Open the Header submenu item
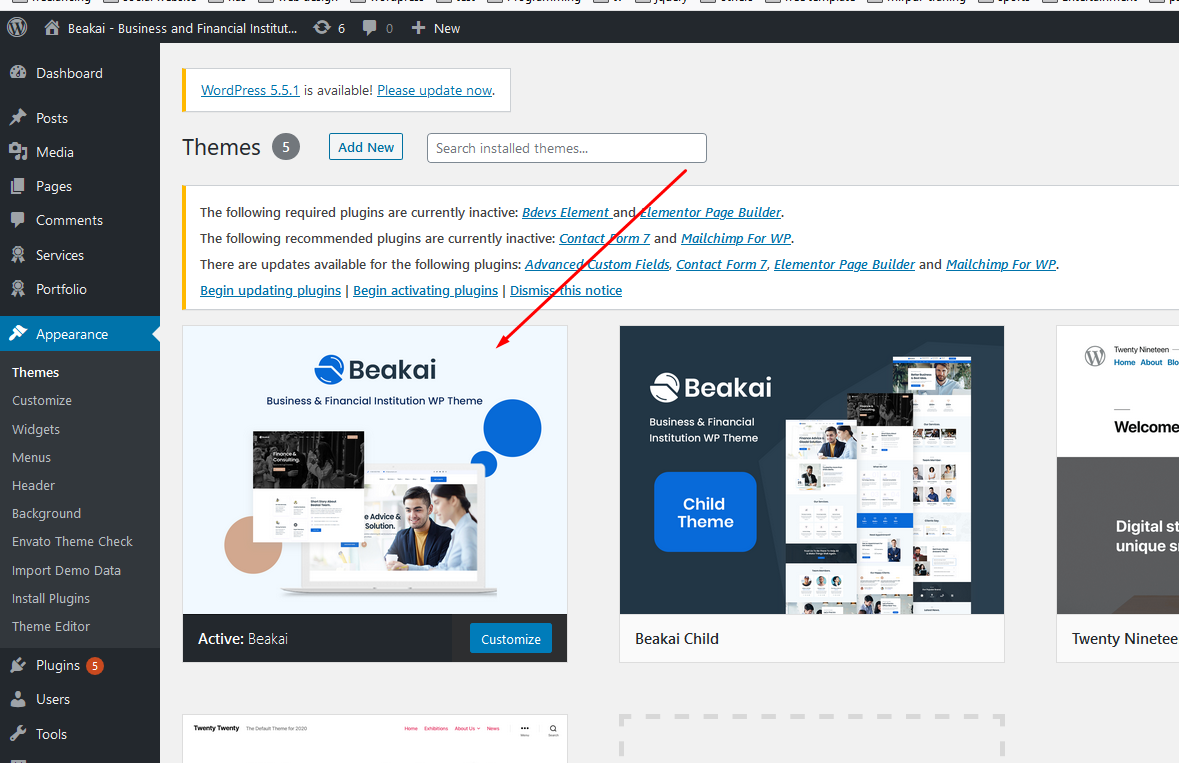The height and width of the screenshot is (763, 1179). (33, 486)
